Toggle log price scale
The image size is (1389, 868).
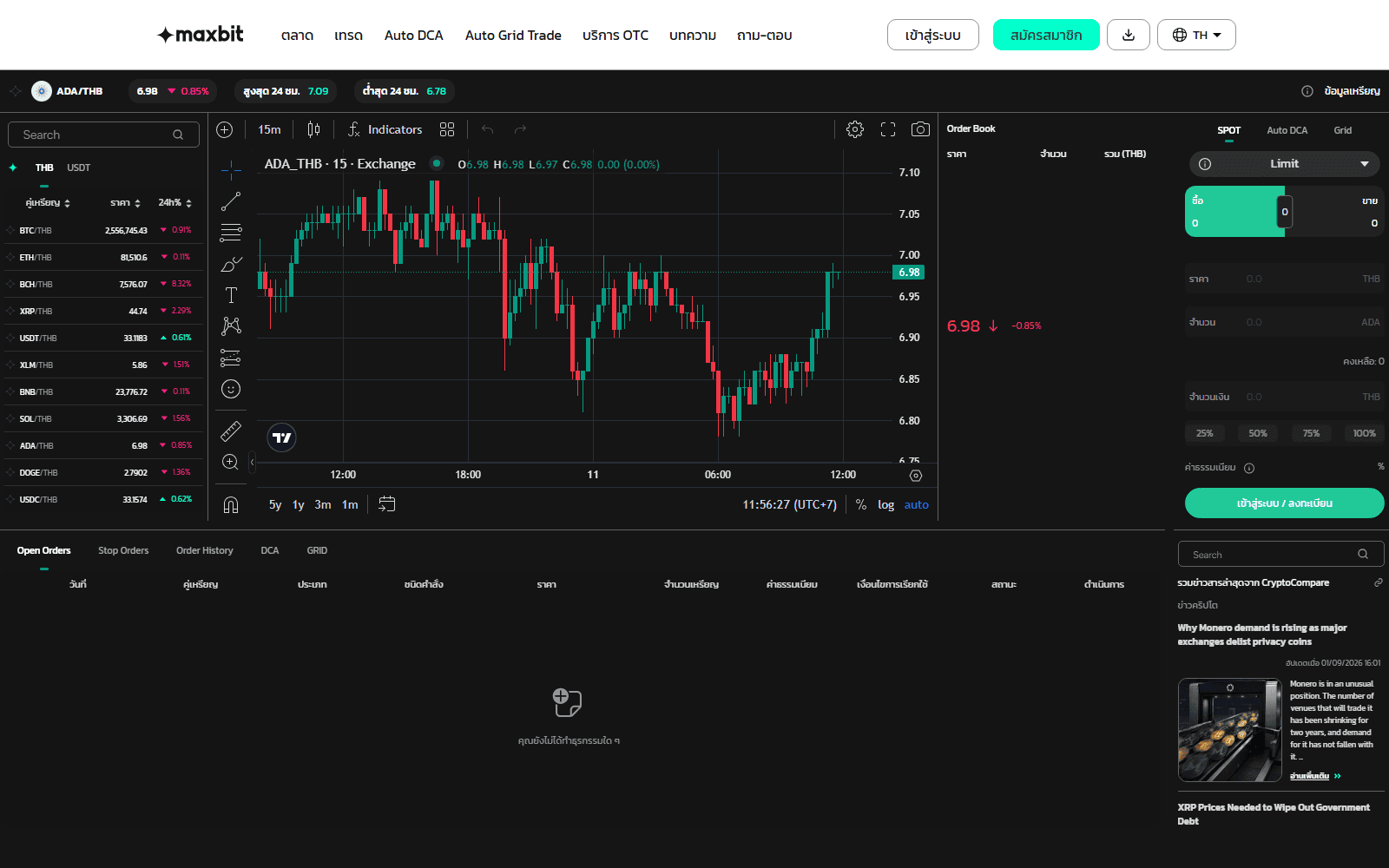(885, 504)
